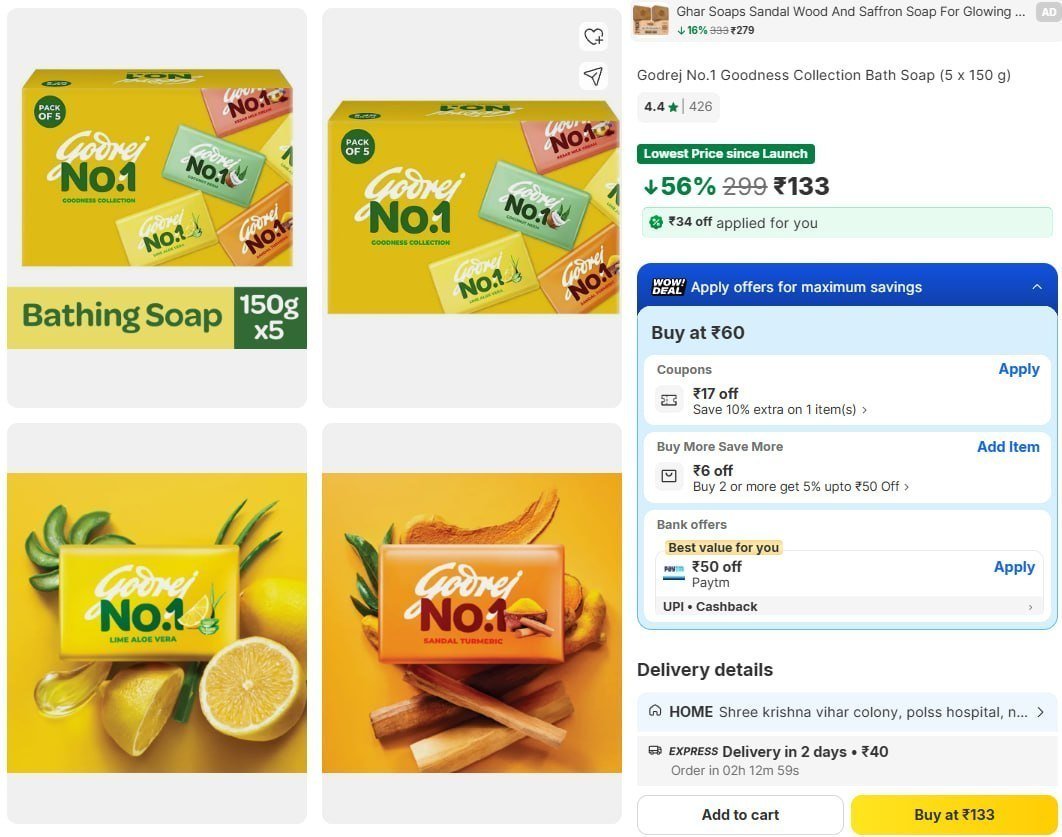
Task: Click the WOW! DEAL badge
Action: coord(668,287)
